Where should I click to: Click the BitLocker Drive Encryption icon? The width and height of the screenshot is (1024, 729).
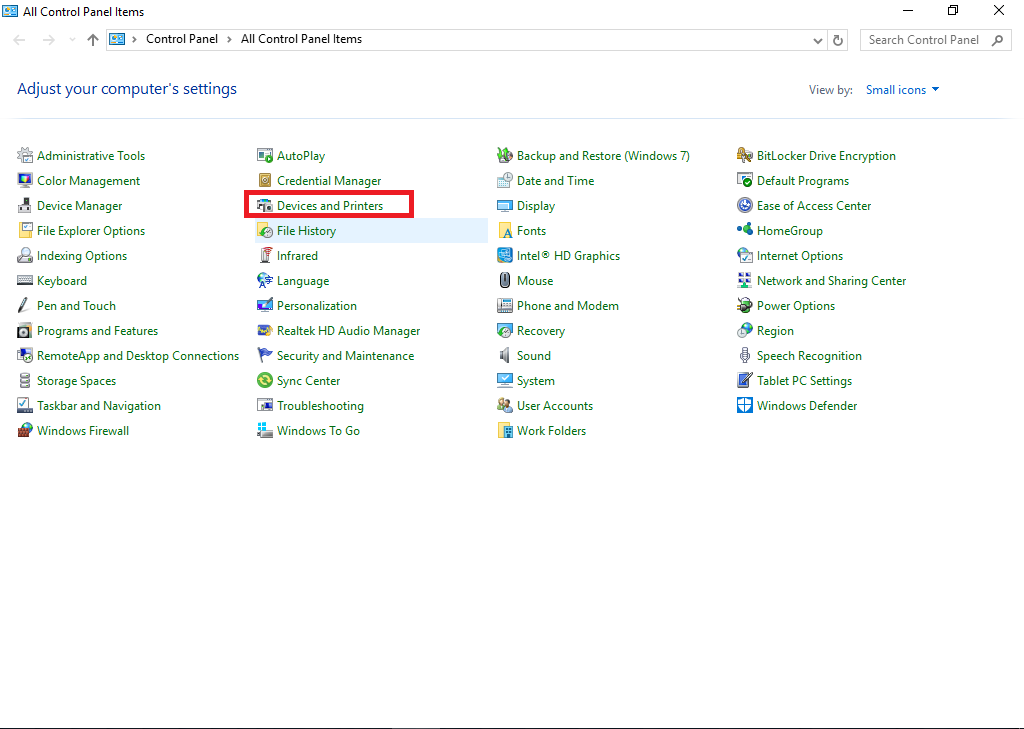tap(745, 156)
